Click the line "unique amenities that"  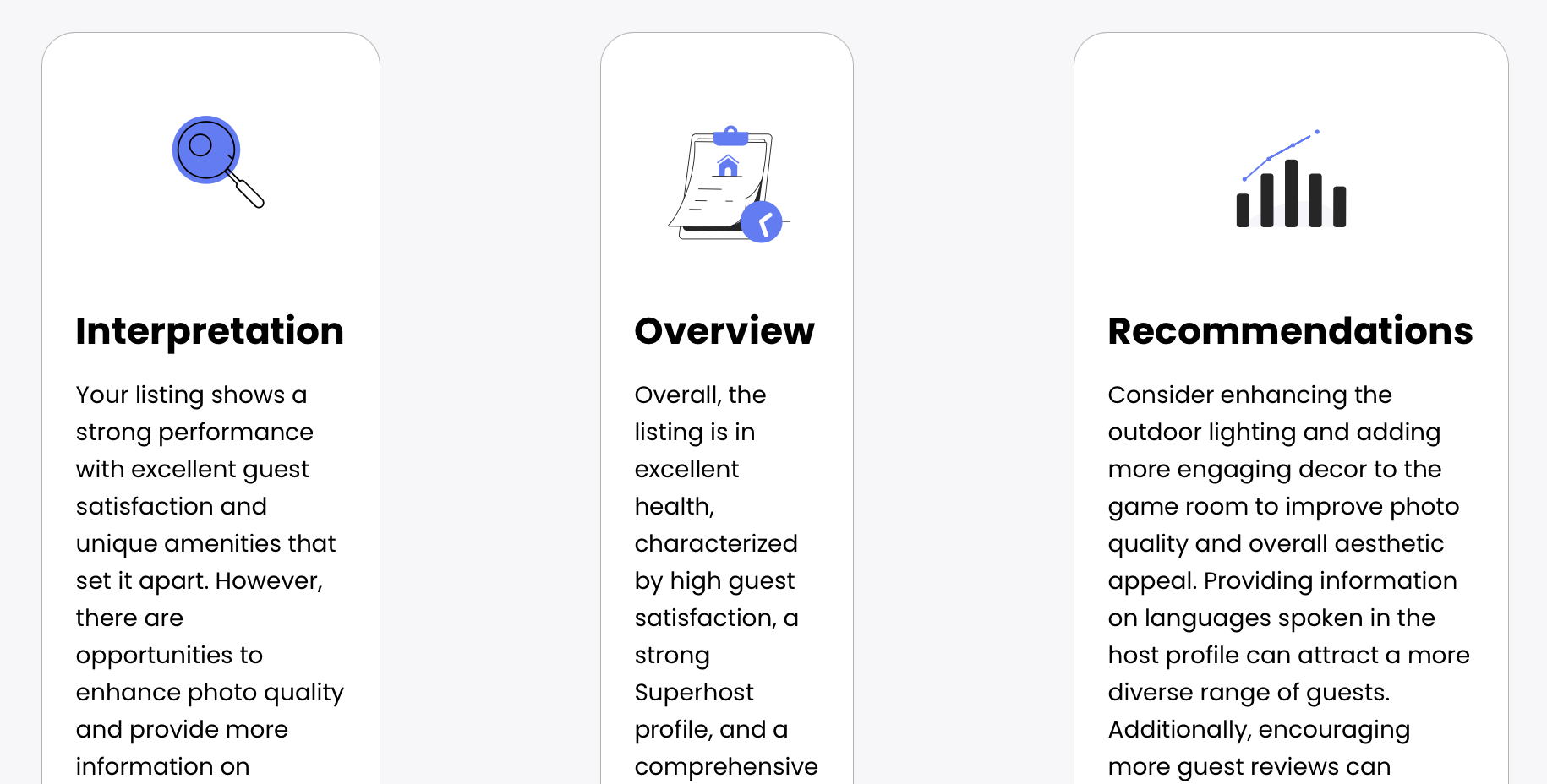[205, 544]
